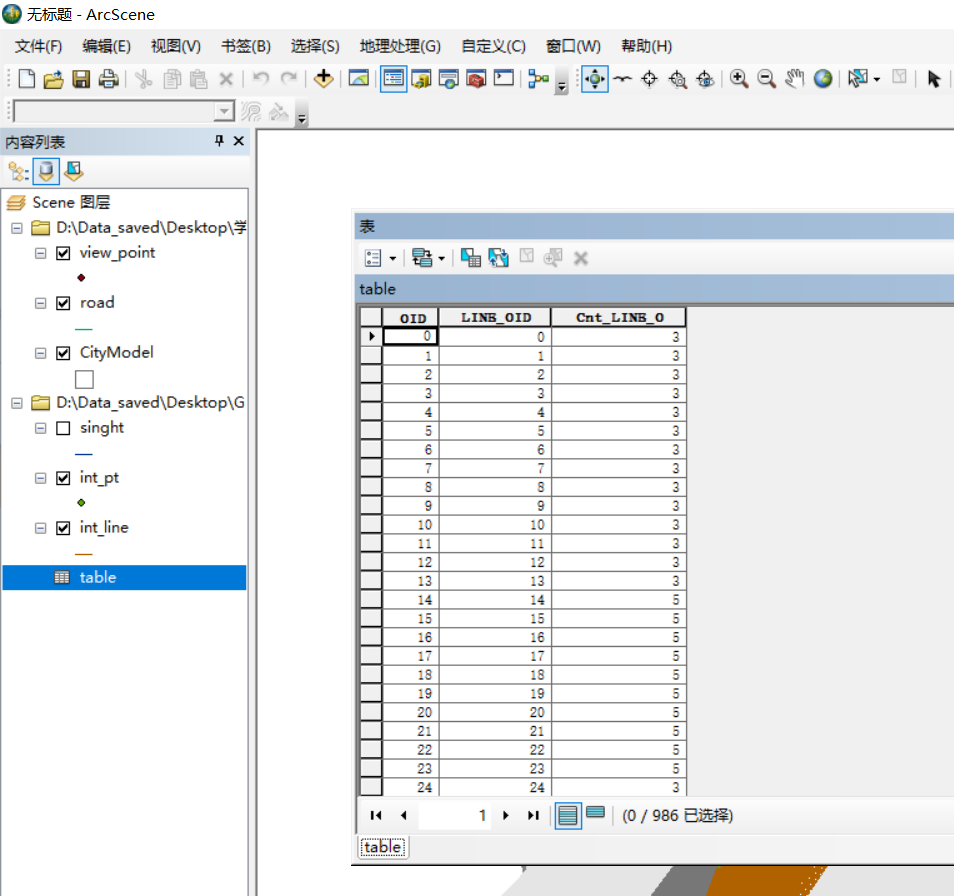Select the black arrow Select Graphics tool

pyautogui.click(x=933, y=79)
